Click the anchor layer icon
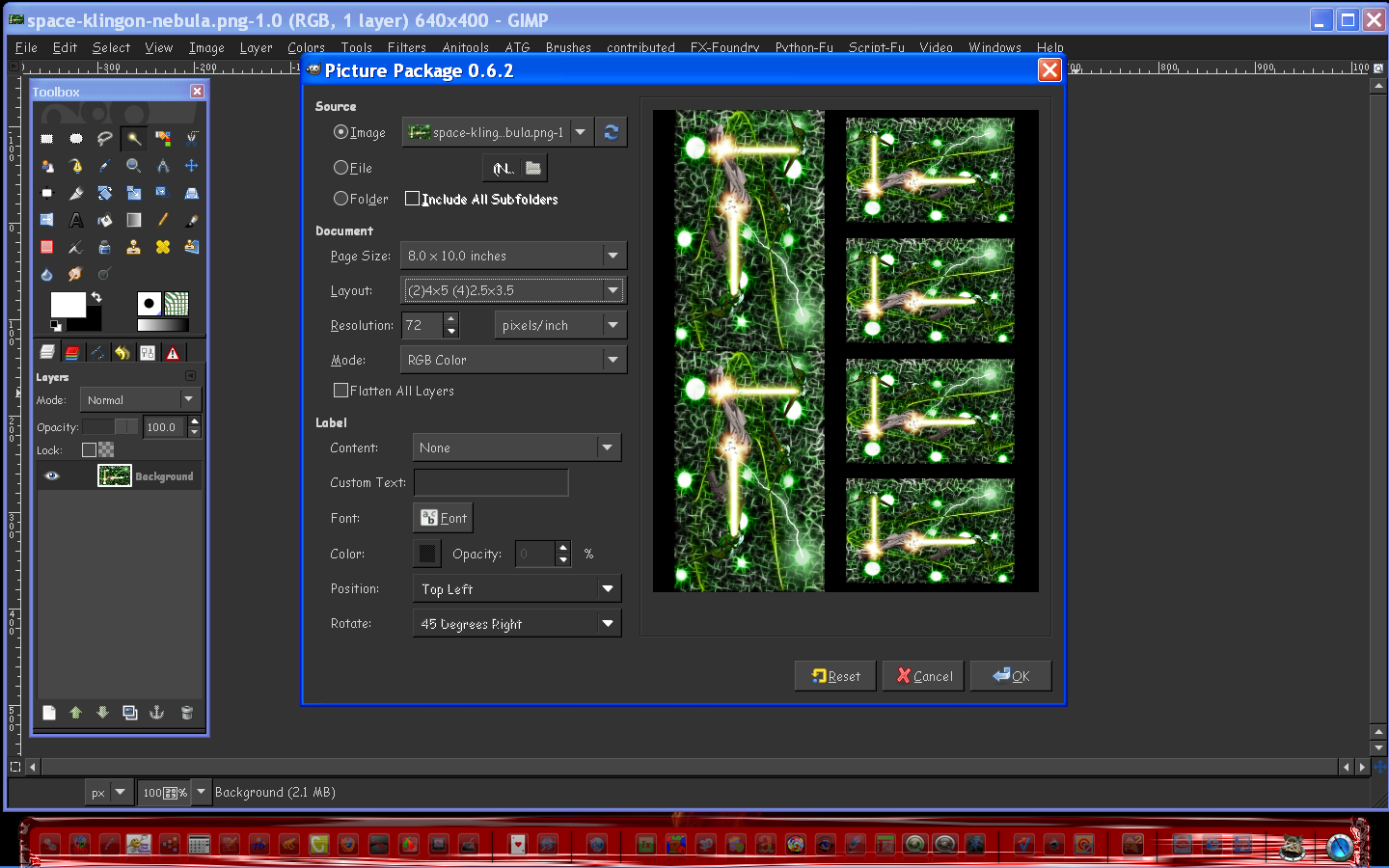The width and height of the screenshot is (1389, 868). tap(157, 713)
